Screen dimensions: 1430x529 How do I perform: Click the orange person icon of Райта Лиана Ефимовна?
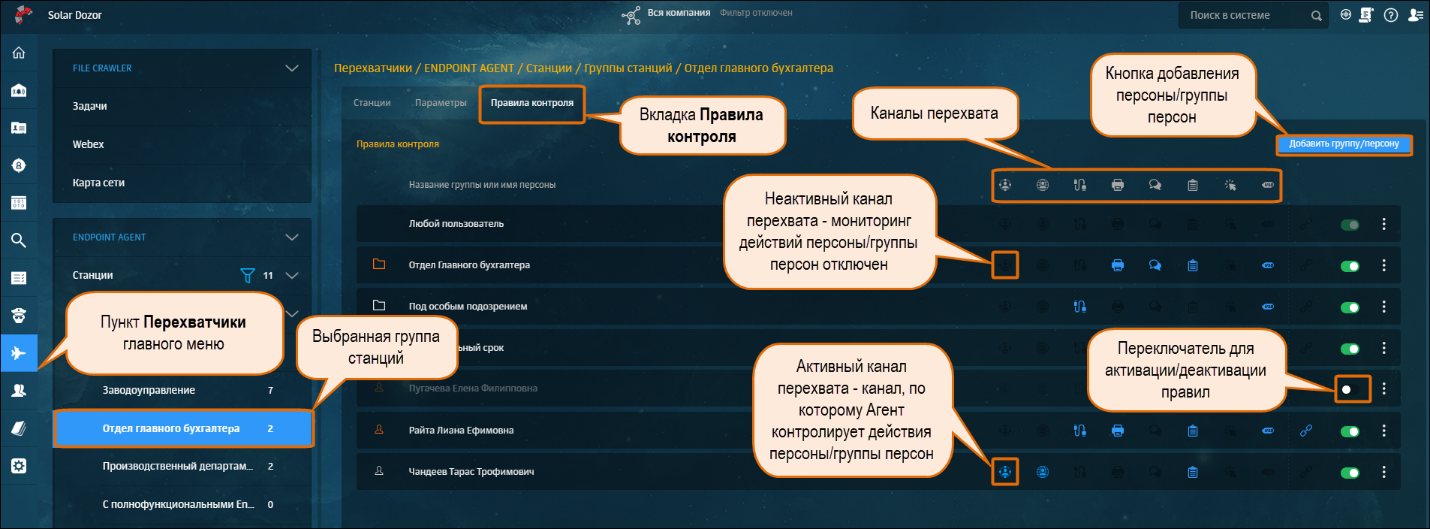(379, 430)
